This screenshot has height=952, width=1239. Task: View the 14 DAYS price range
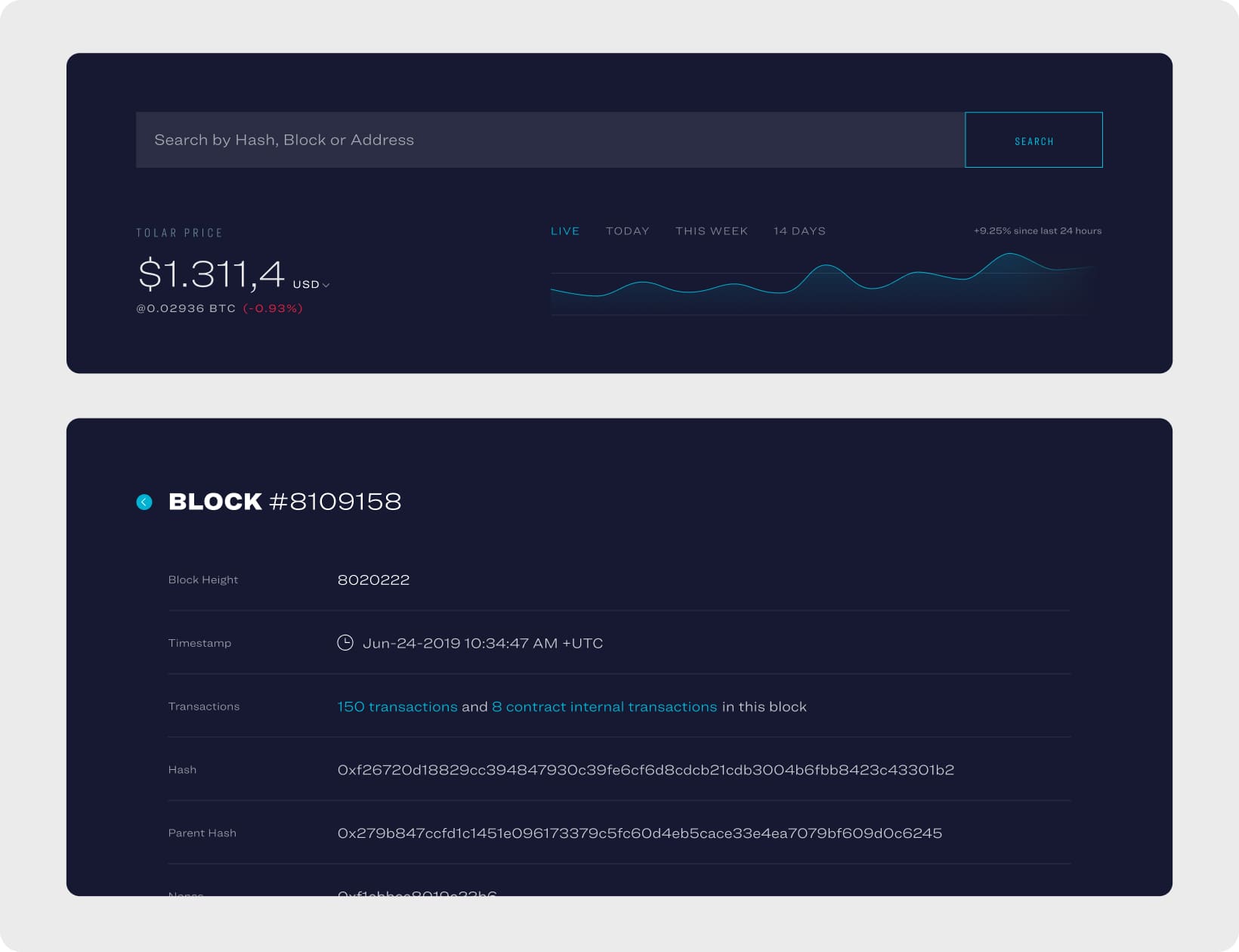coord(799,231)
